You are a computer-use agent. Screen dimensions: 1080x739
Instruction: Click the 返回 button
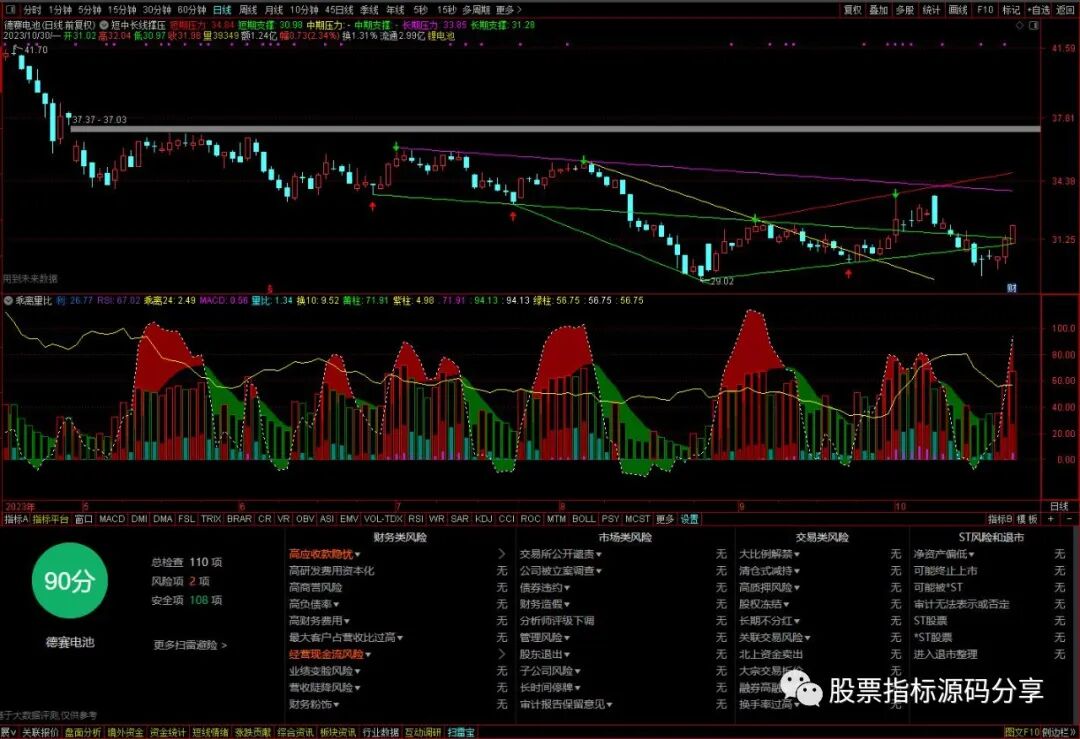1065,10
